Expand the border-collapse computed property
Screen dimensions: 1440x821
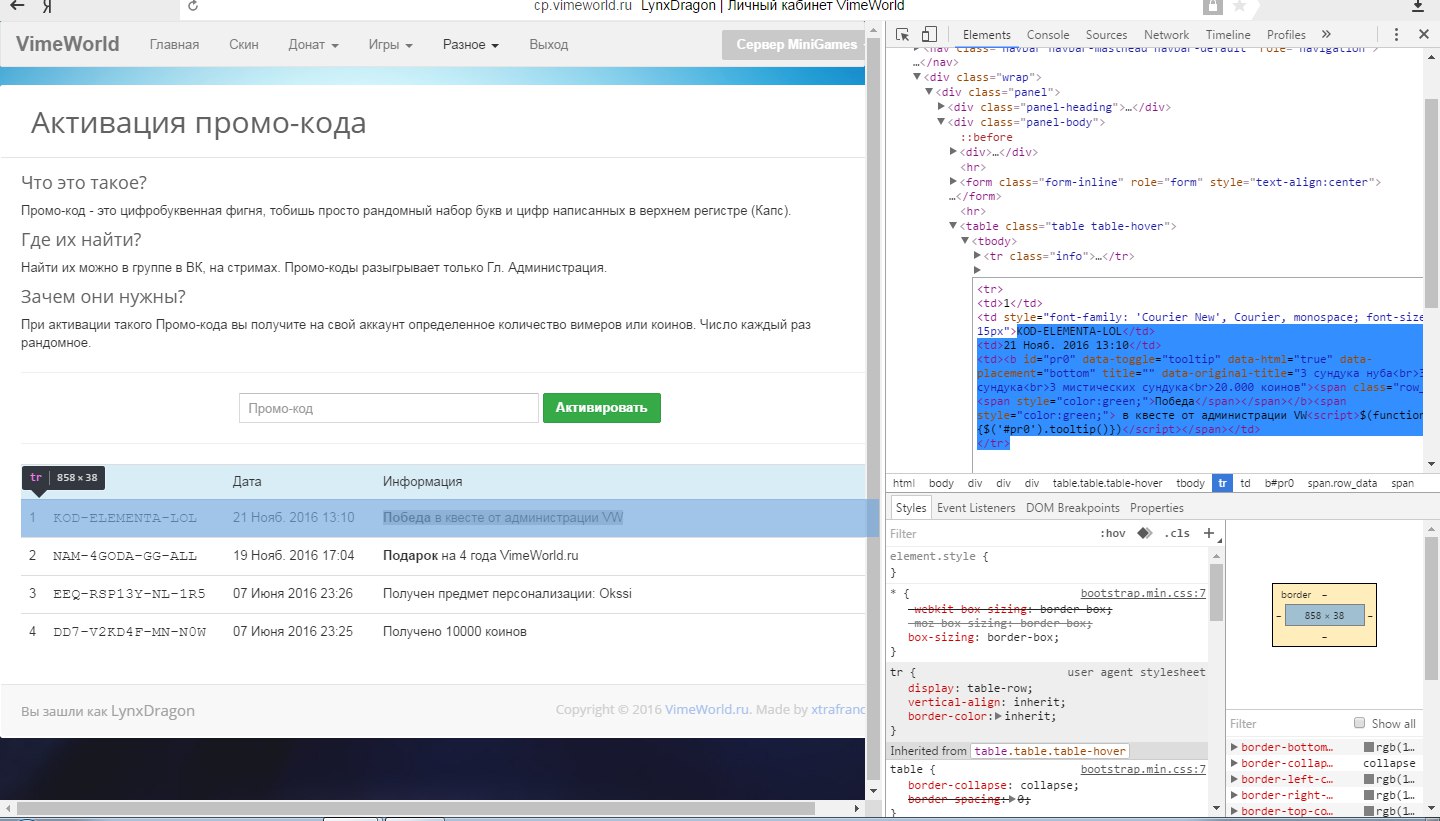tap(1234, 763)
